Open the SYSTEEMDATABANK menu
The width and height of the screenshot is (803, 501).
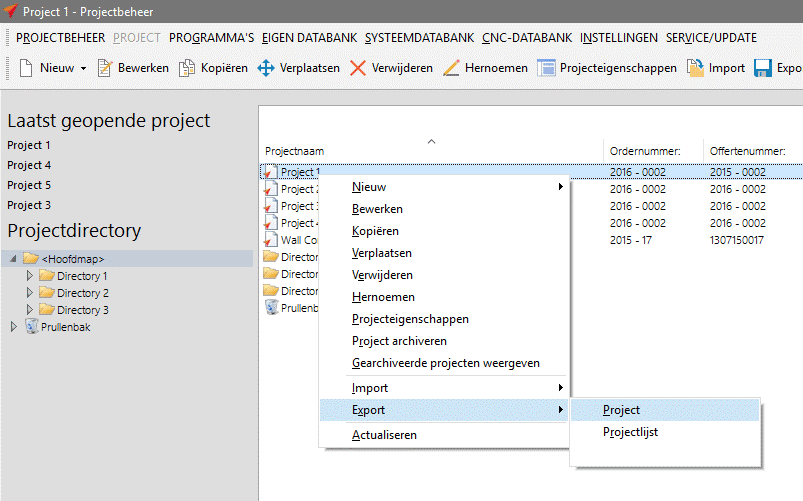(x=419, y=38)
